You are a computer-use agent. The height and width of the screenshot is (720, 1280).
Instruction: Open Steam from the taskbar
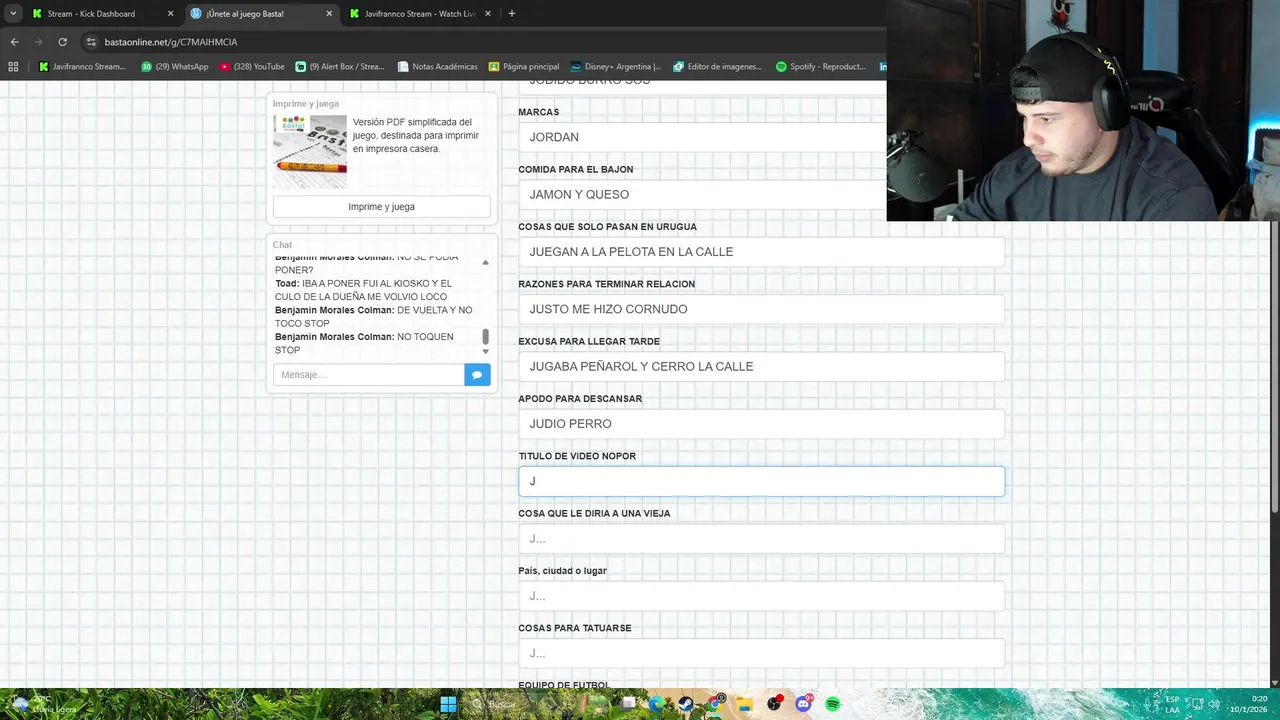click(686, 704)
